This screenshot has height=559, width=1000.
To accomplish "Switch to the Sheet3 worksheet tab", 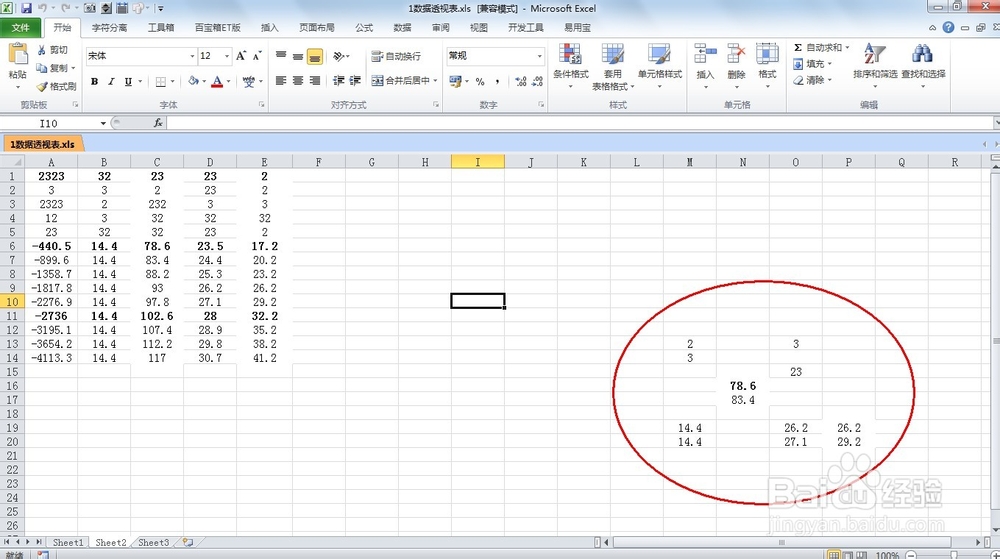I will [x=154, y=542].
